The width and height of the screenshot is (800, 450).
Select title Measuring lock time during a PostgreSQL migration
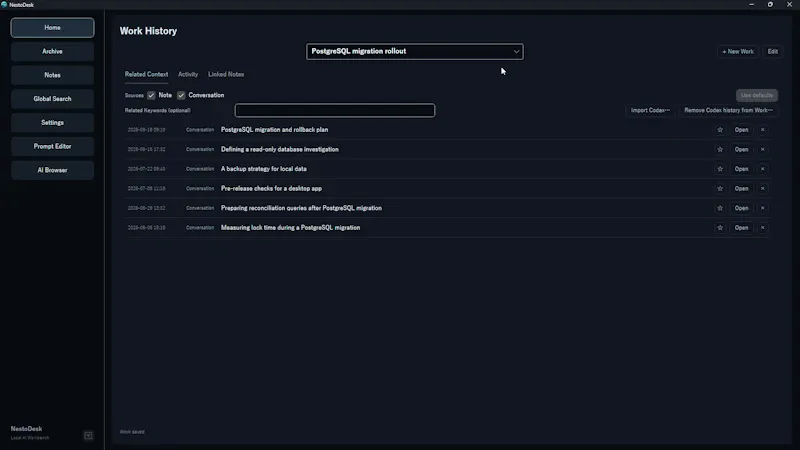[290, 228]
